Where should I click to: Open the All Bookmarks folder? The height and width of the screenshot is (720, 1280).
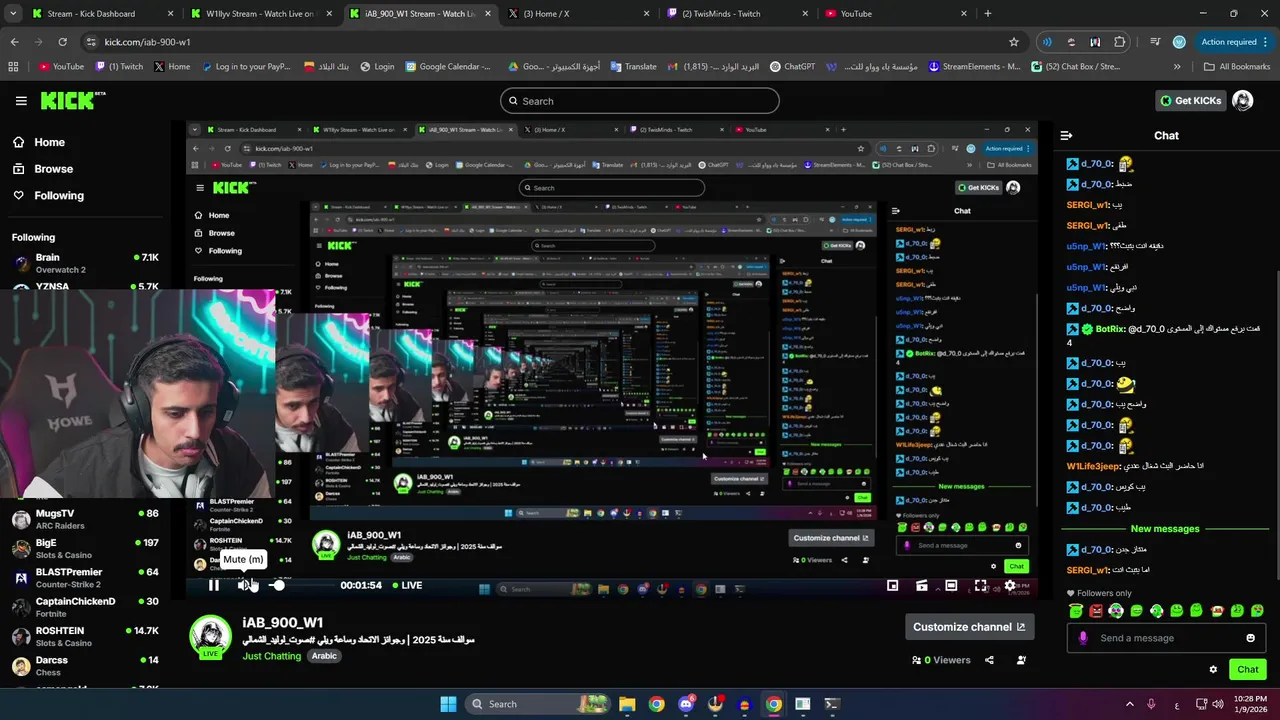click(x=1236, y=67)
